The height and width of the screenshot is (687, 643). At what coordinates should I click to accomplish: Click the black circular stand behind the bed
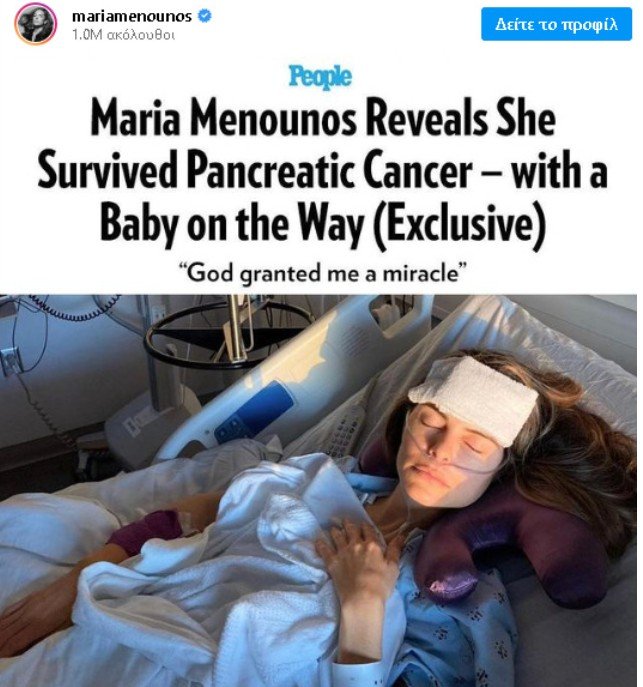pos(230,335)
